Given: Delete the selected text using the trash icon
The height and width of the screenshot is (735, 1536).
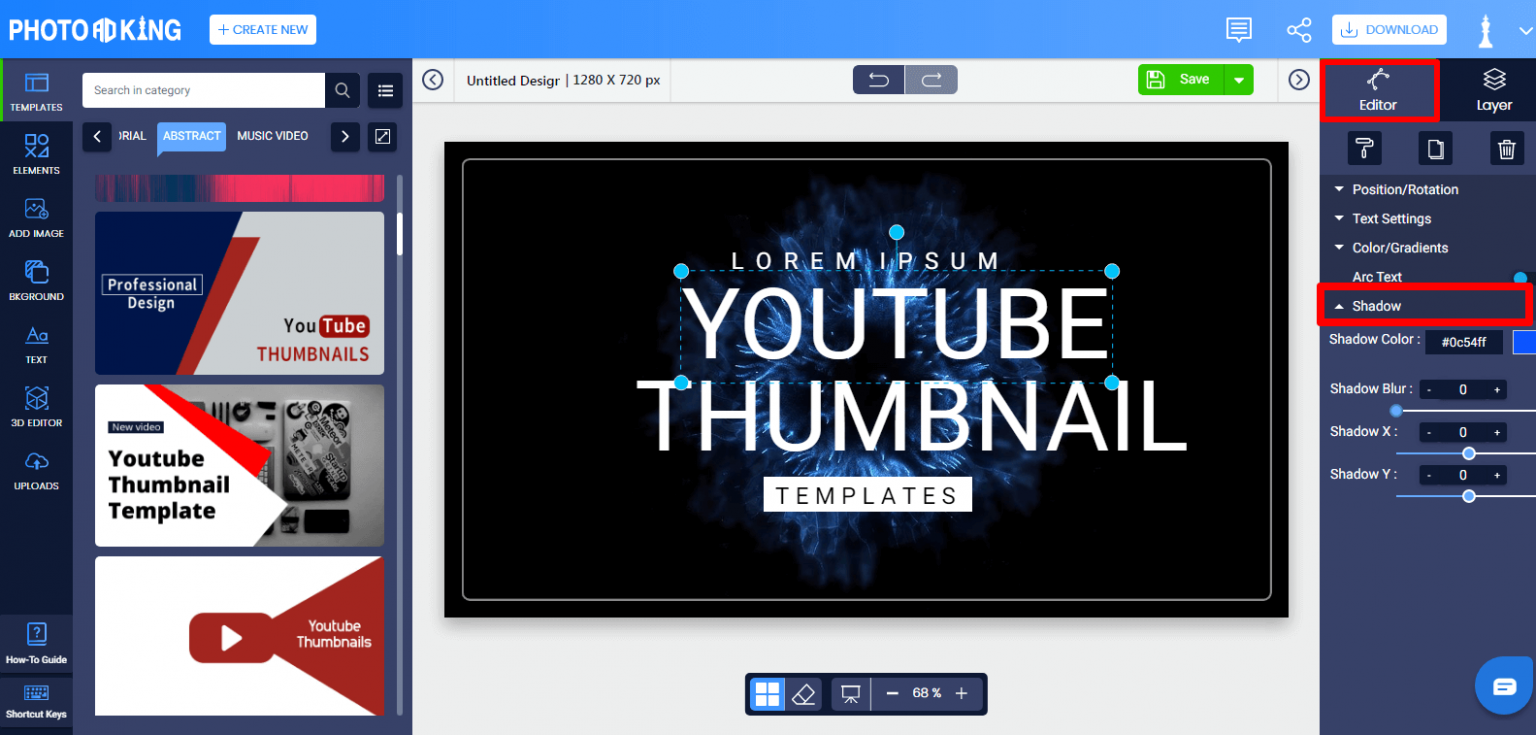Looking at the screenshot, I should pyautogui.click(x=1507, y=148).
